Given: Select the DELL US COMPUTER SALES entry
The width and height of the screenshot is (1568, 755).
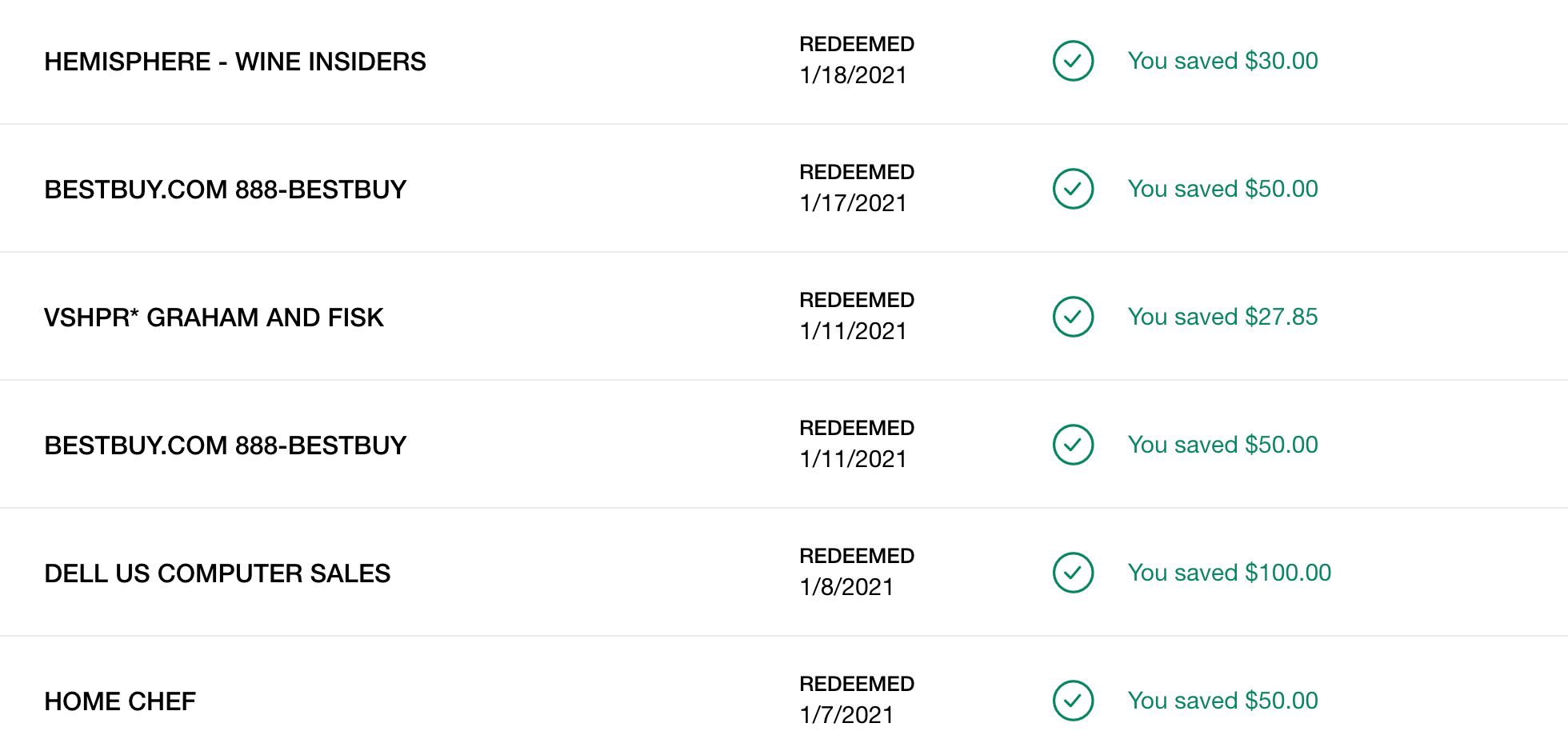Looking at the screenshot, I should 218,573.
